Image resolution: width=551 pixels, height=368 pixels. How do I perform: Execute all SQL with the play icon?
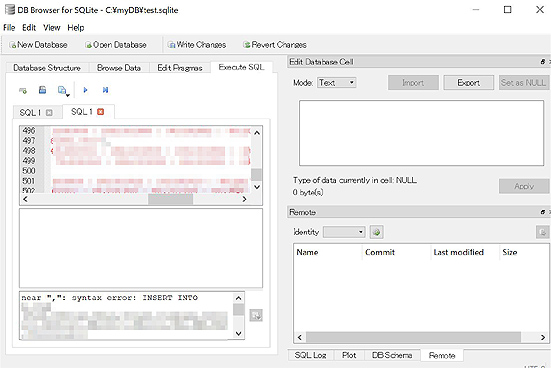point(85,90)
